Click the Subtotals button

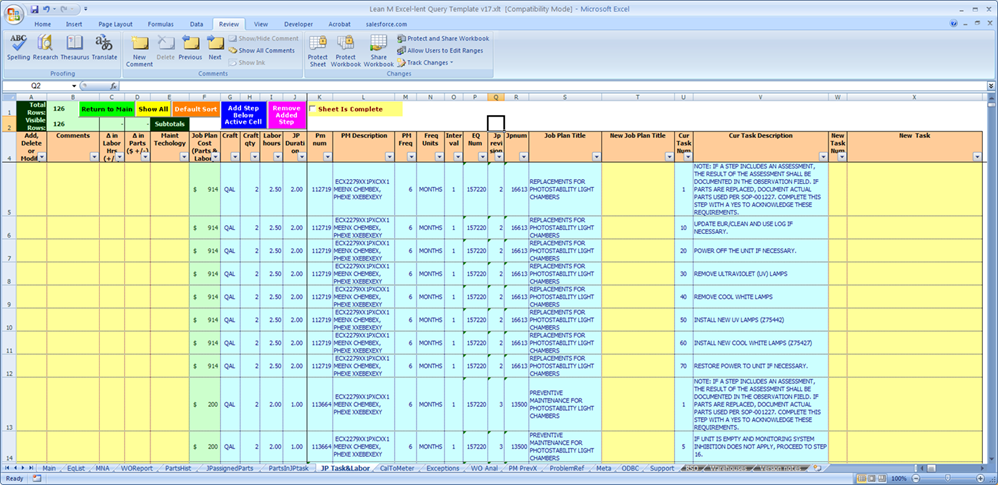169,124
